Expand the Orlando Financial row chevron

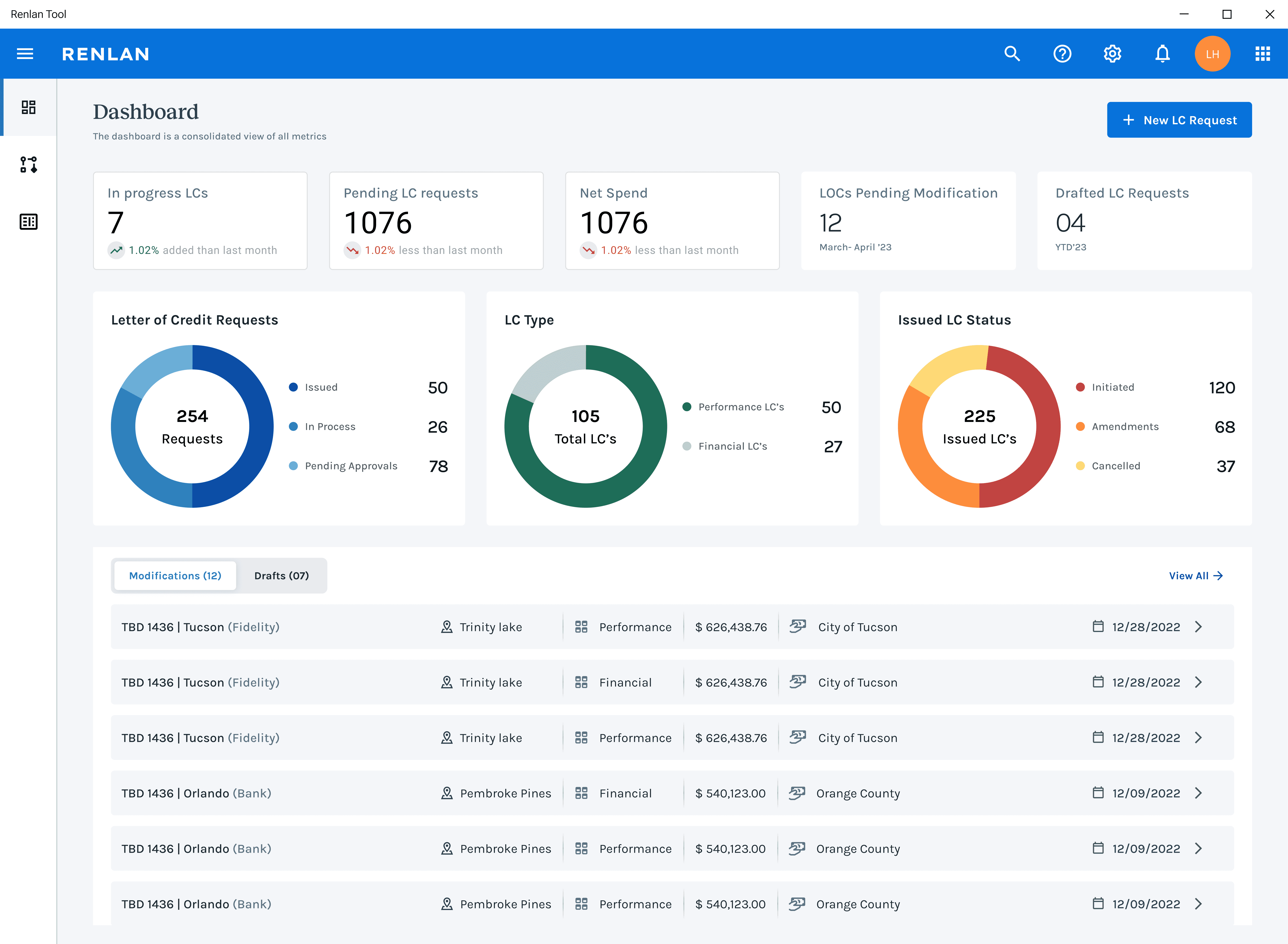1198,793
